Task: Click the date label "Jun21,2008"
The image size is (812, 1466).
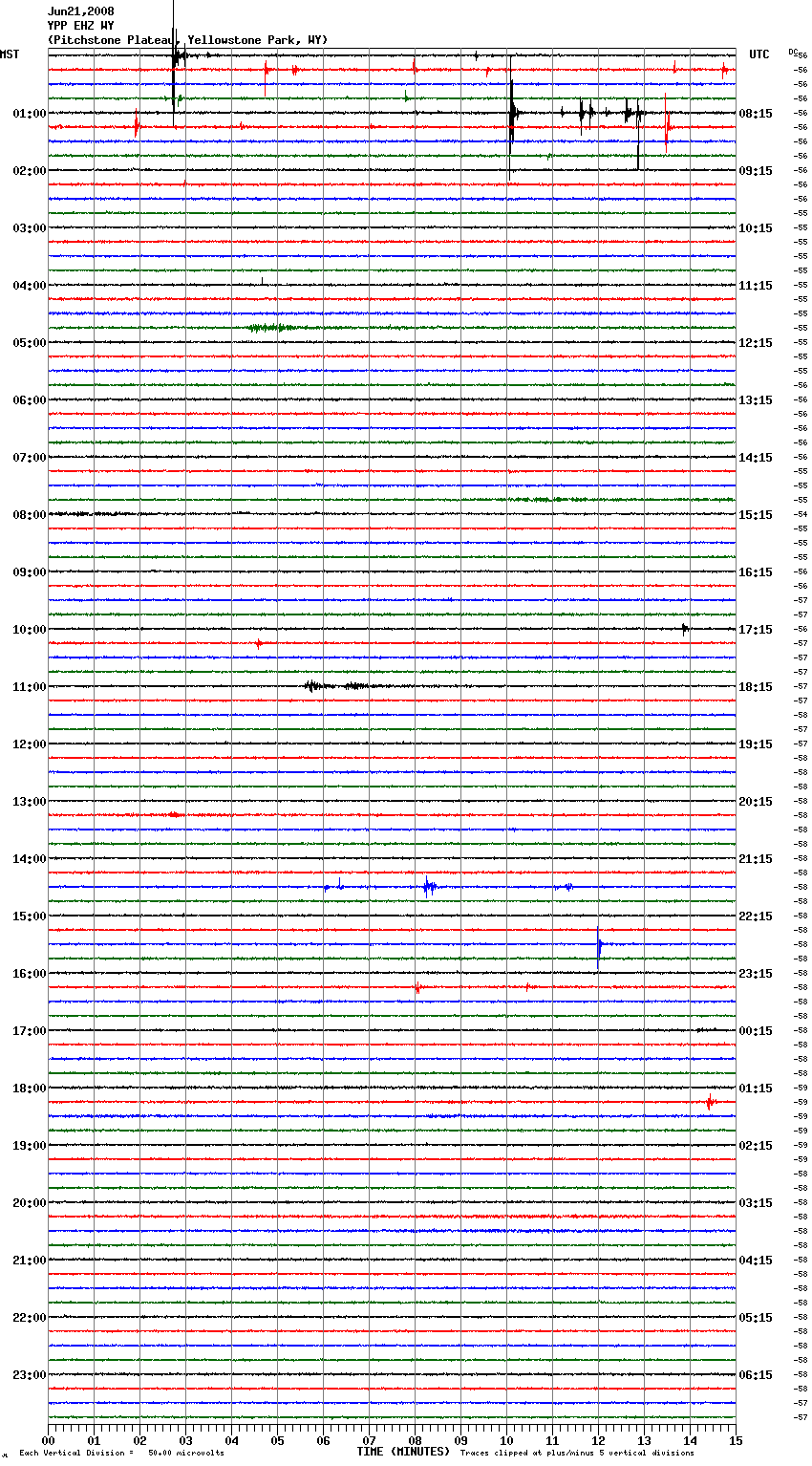Action: (81, 11)
